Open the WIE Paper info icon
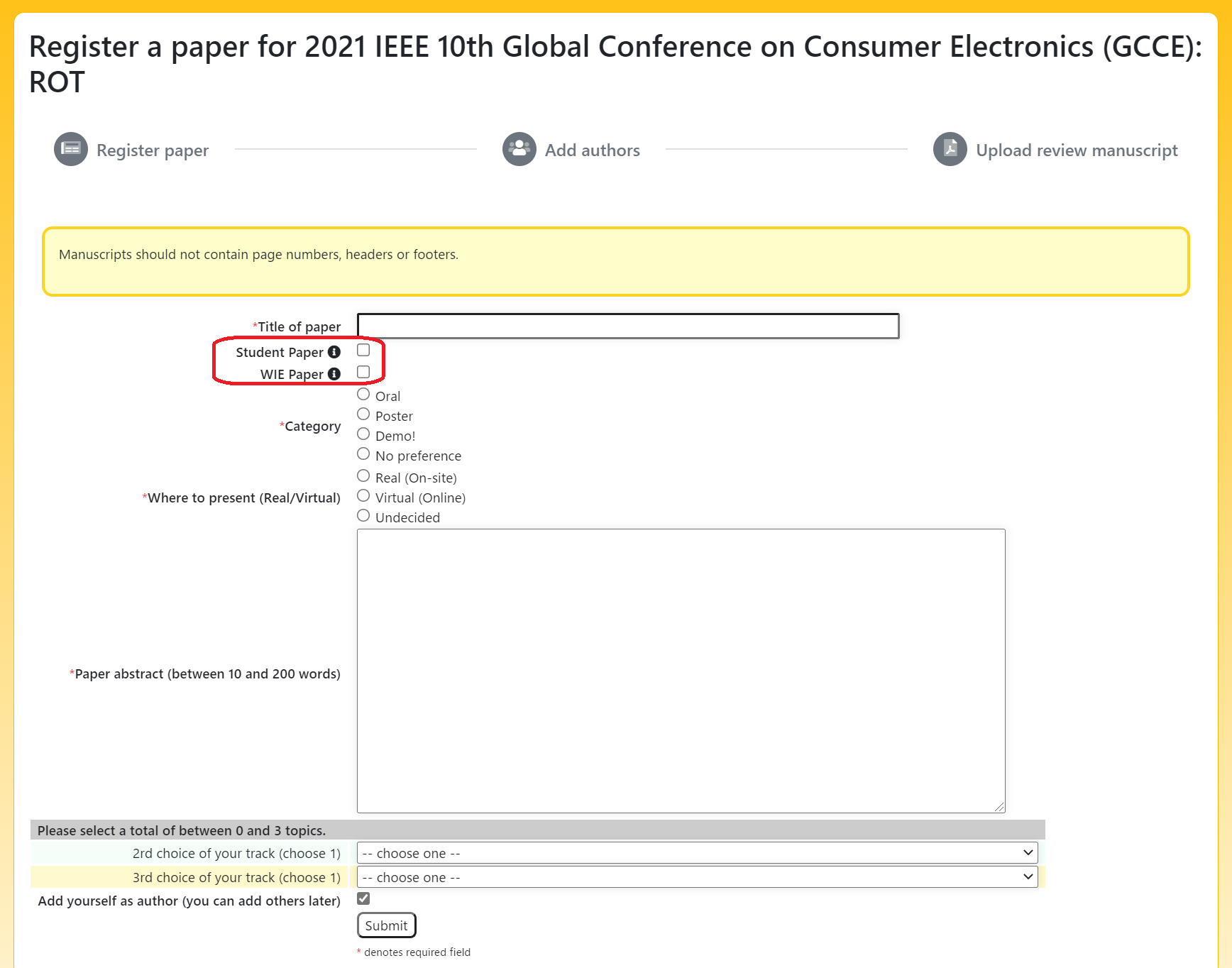The height and width of the screenshot is (968, 1232). [334, 374]
